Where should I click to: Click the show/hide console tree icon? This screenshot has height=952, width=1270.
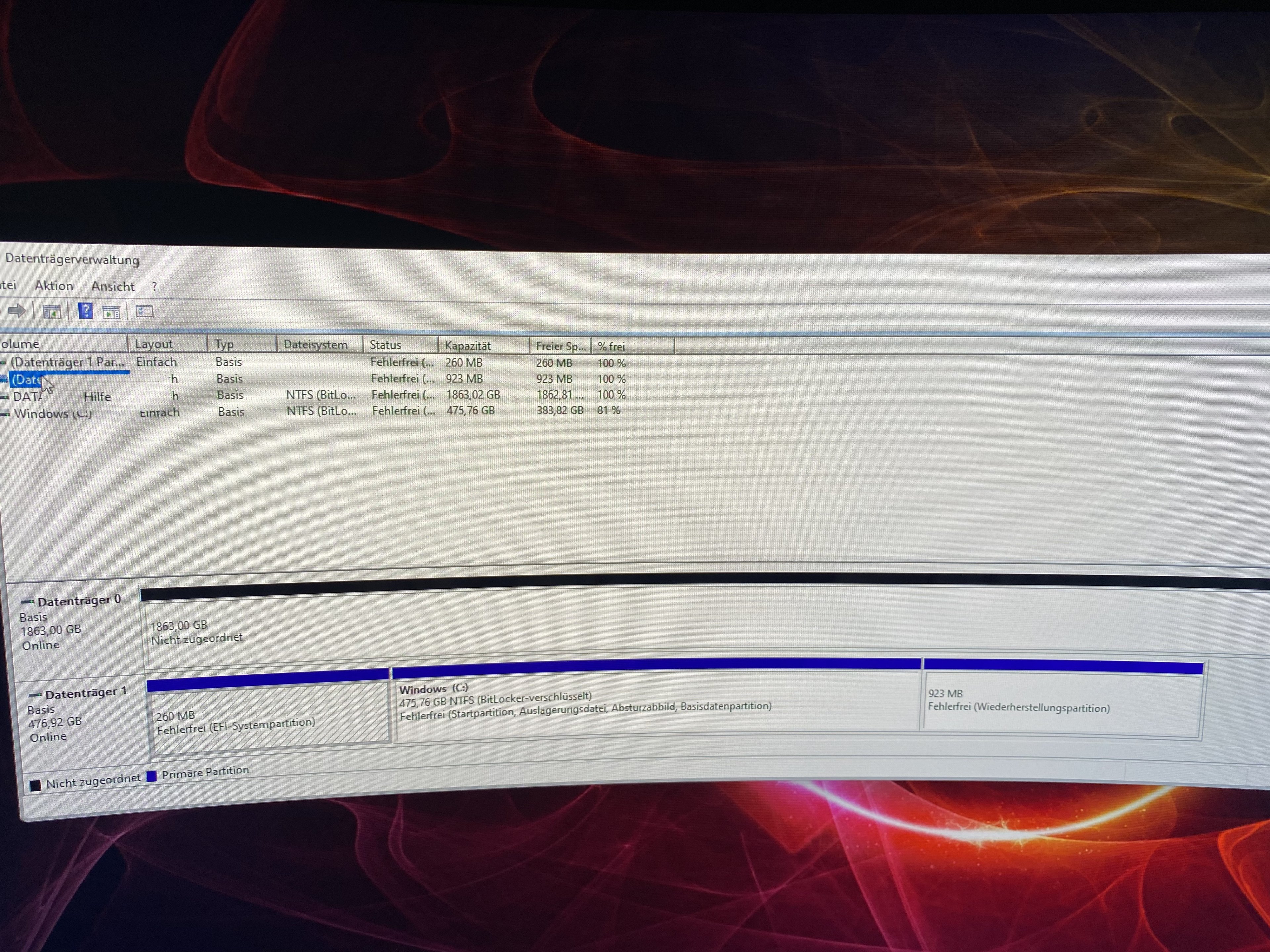click(x=52, y=312)
